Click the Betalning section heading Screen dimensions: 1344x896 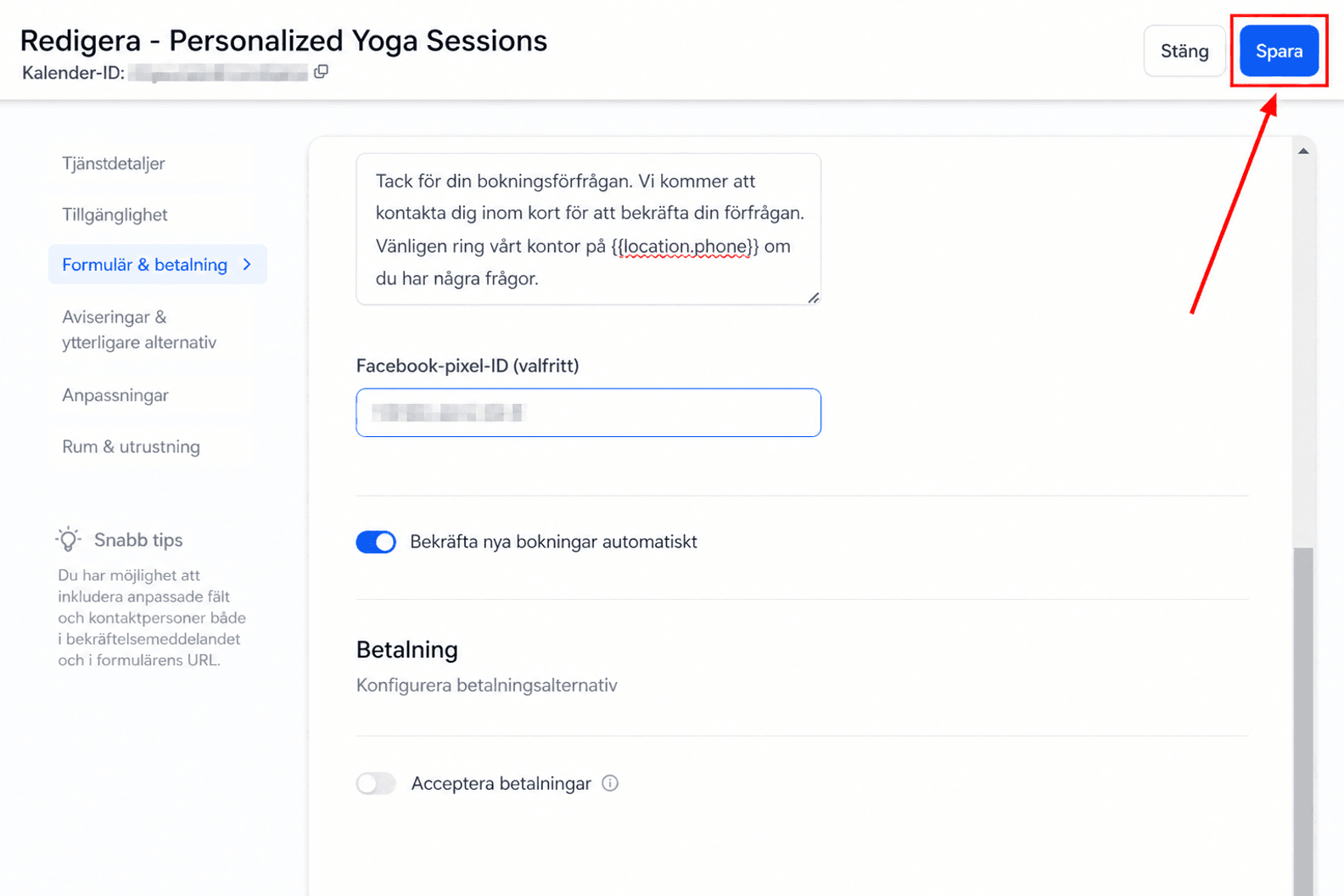coord(407,650)
